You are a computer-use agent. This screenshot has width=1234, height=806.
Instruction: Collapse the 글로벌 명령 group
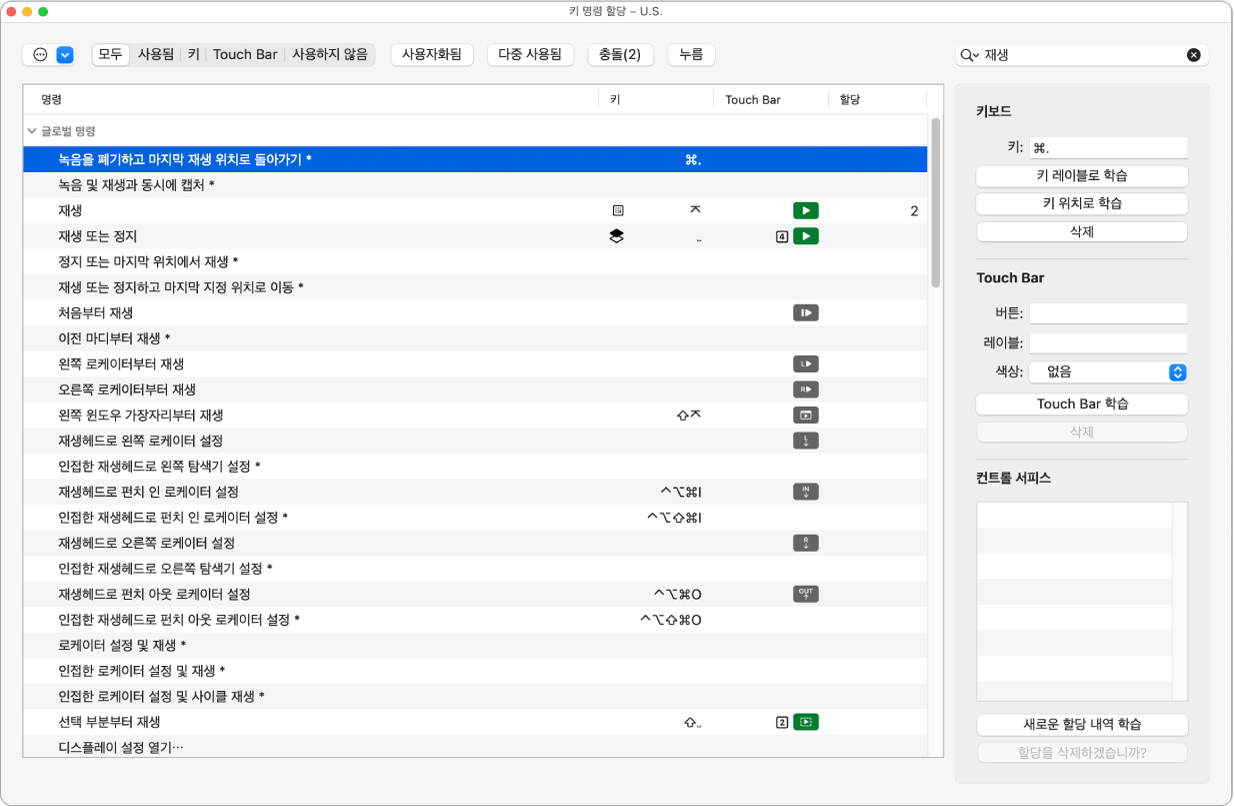(x=32, y=131)
